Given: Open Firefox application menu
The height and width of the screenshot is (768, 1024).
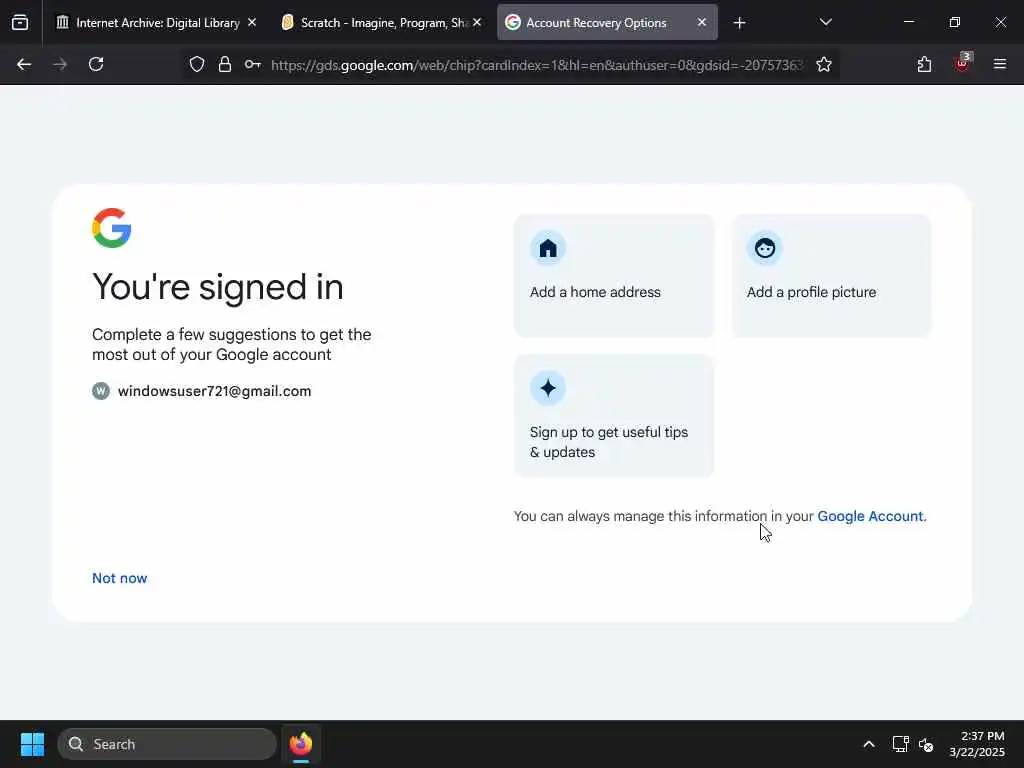Looking at the screenshot, I should [1000, 64].
